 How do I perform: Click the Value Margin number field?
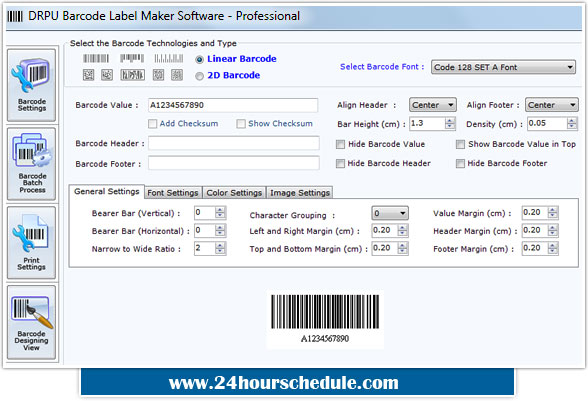click(535, 213)
